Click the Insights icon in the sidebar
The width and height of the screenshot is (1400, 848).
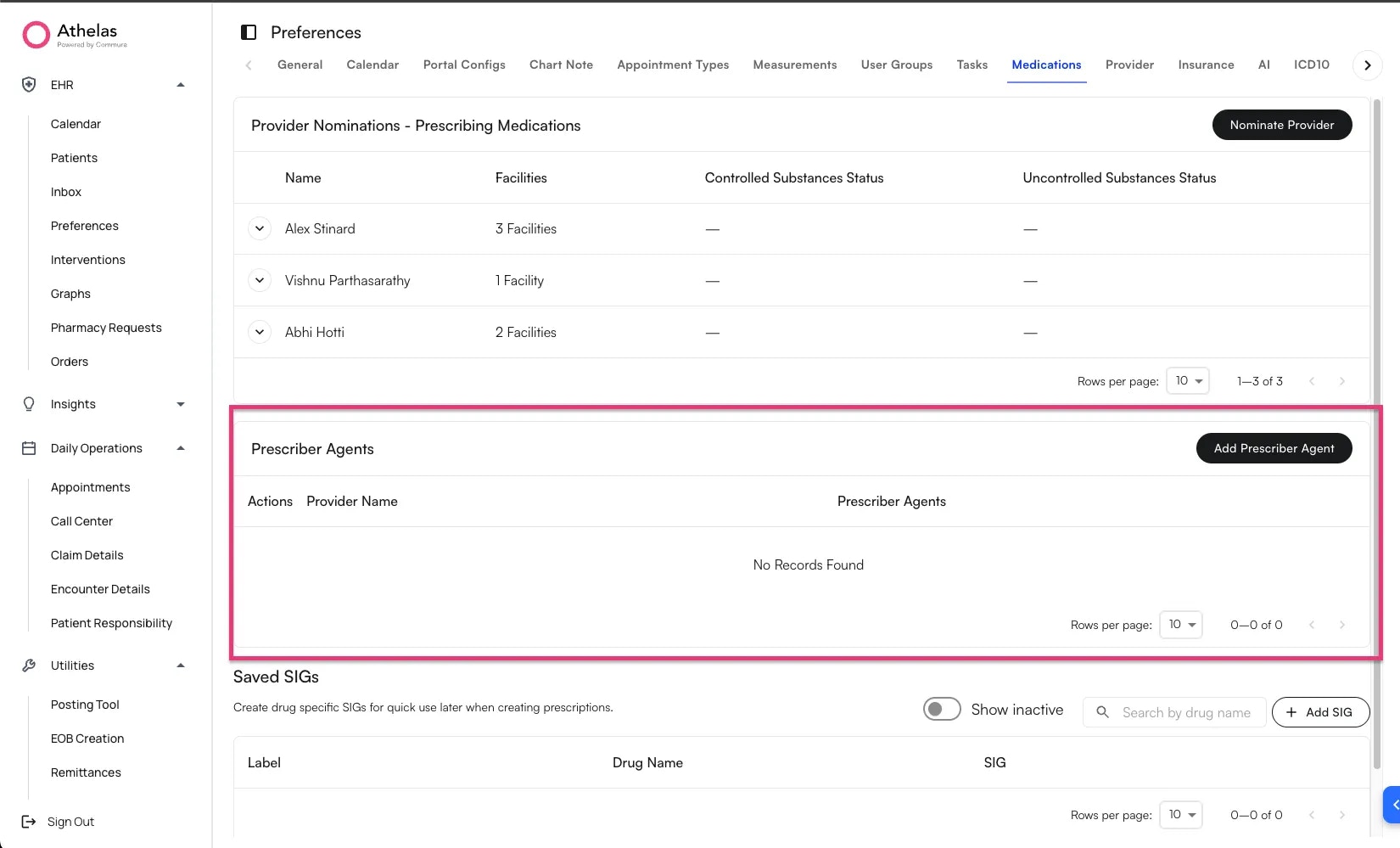pyautogui.click(x=28, y=404)
